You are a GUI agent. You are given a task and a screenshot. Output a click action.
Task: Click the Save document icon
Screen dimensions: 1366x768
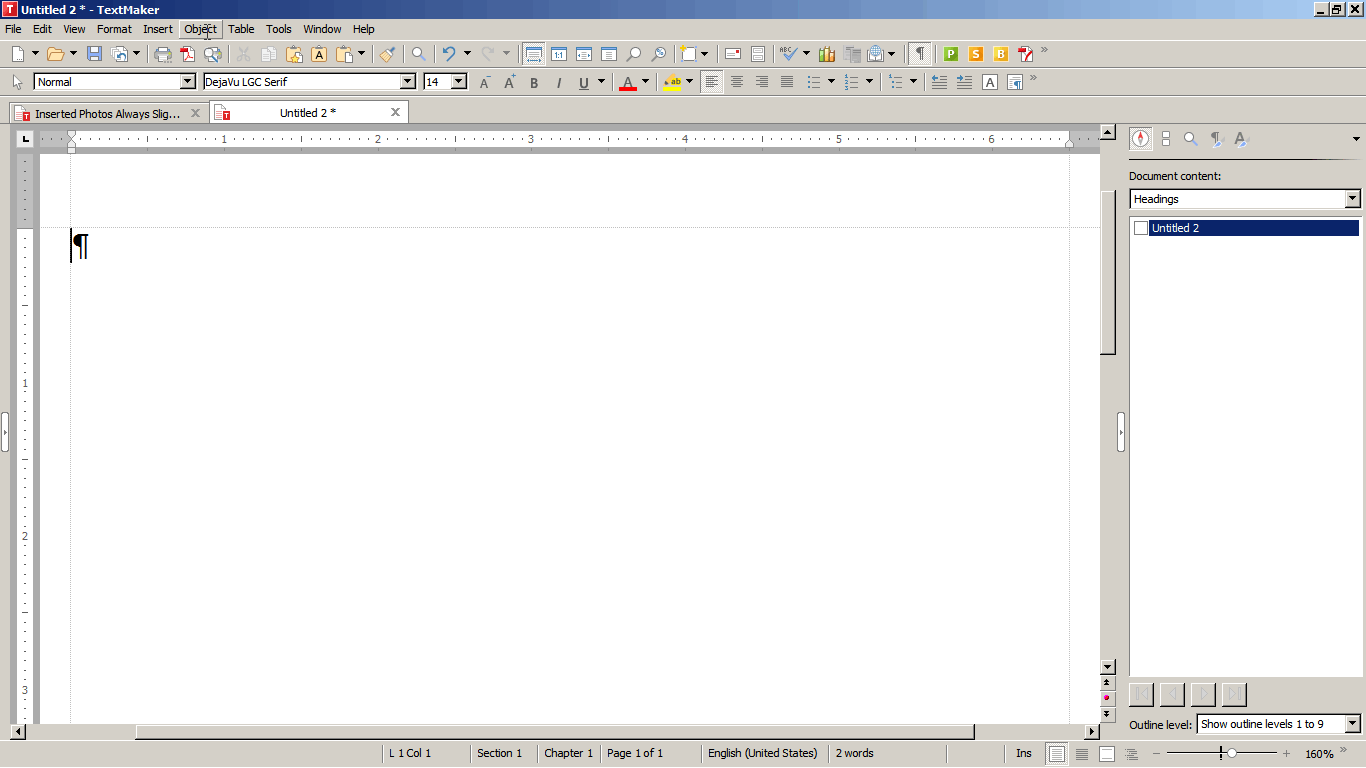coord(95,54)
